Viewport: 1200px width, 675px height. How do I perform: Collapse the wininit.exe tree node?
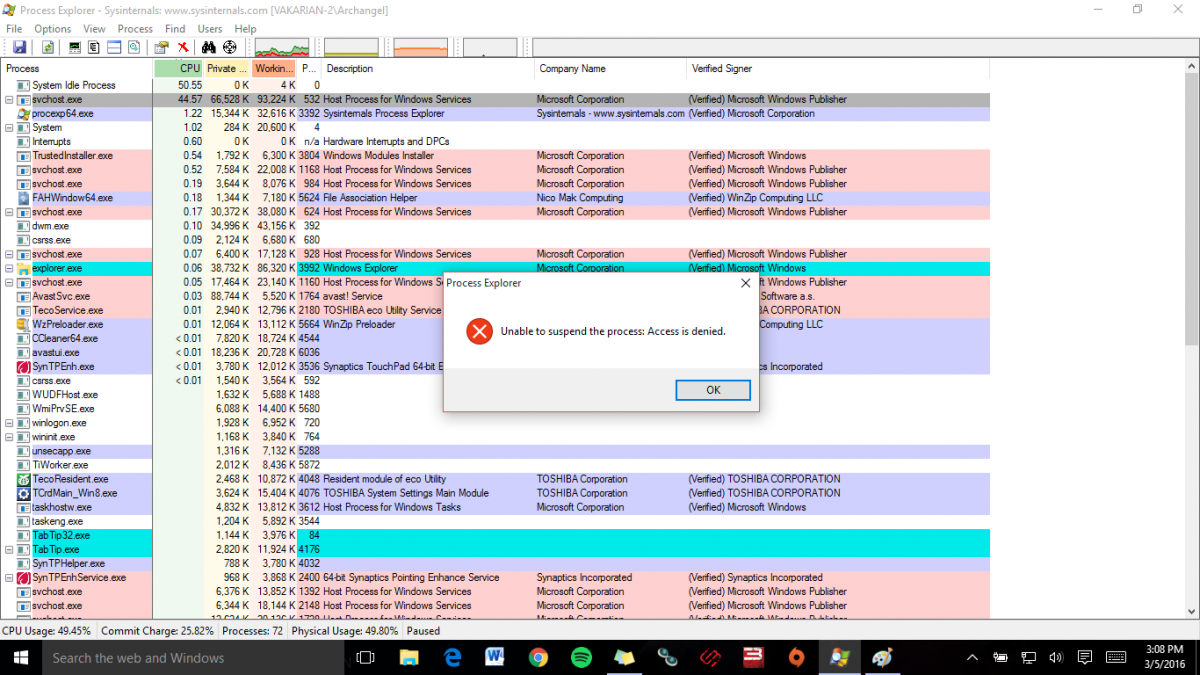pyautogui.click(x=9, y=437)
